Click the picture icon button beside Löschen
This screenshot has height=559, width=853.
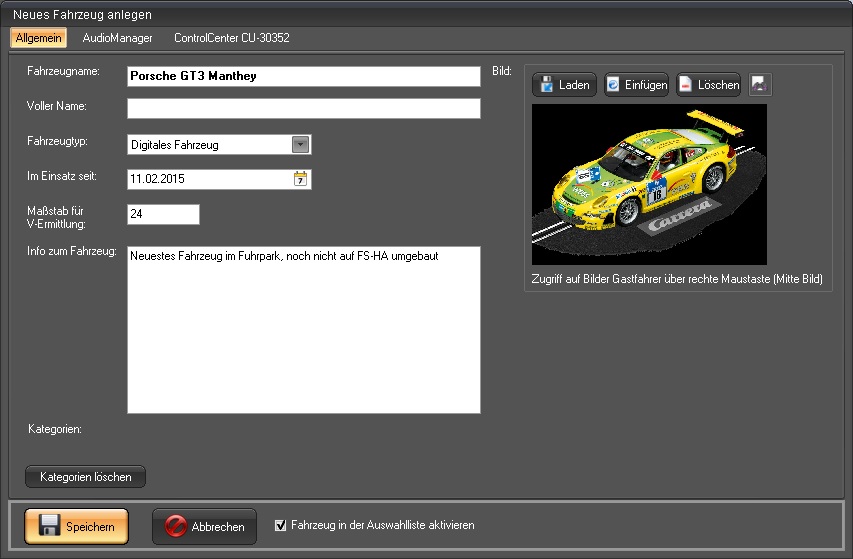[760, 85]
